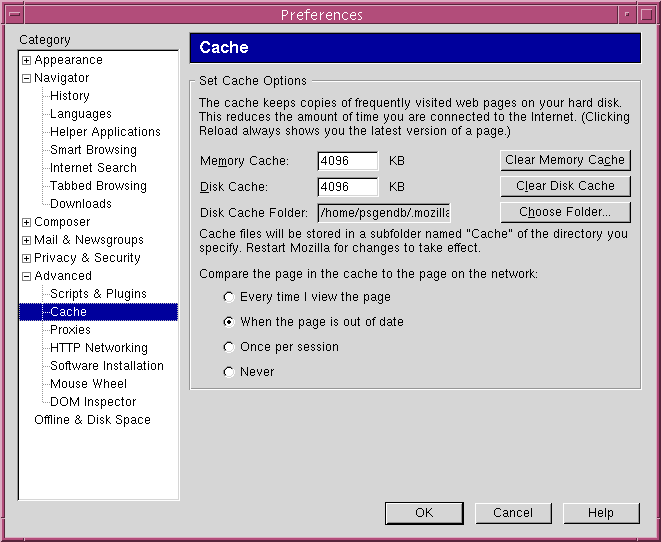
Task: Select 'When the page is out of date'
Action: point(230,322)
